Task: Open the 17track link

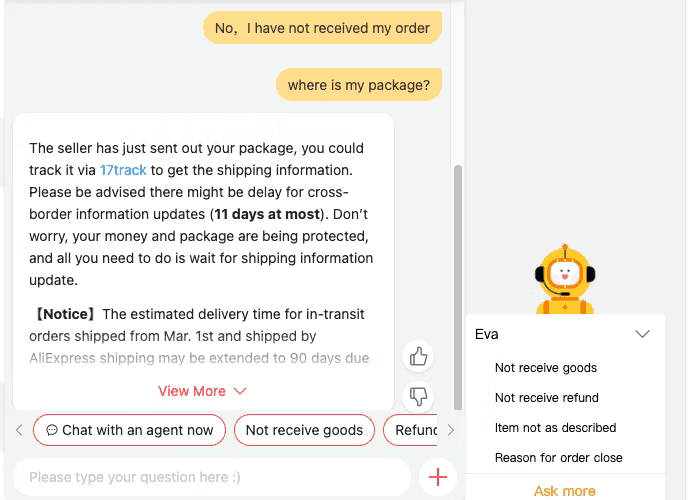Action: (123, 170)
